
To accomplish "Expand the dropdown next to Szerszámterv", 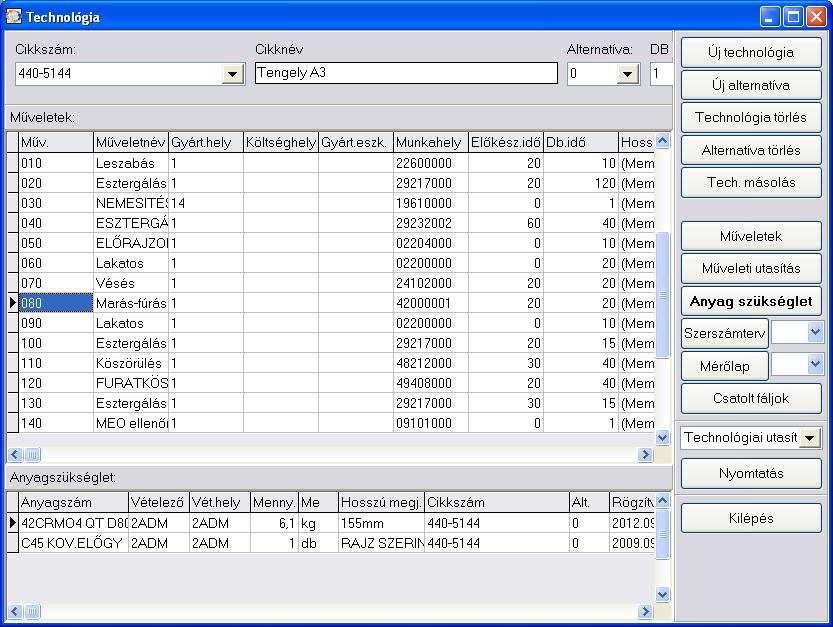I will pyautogui.click(x=815, y=333).
